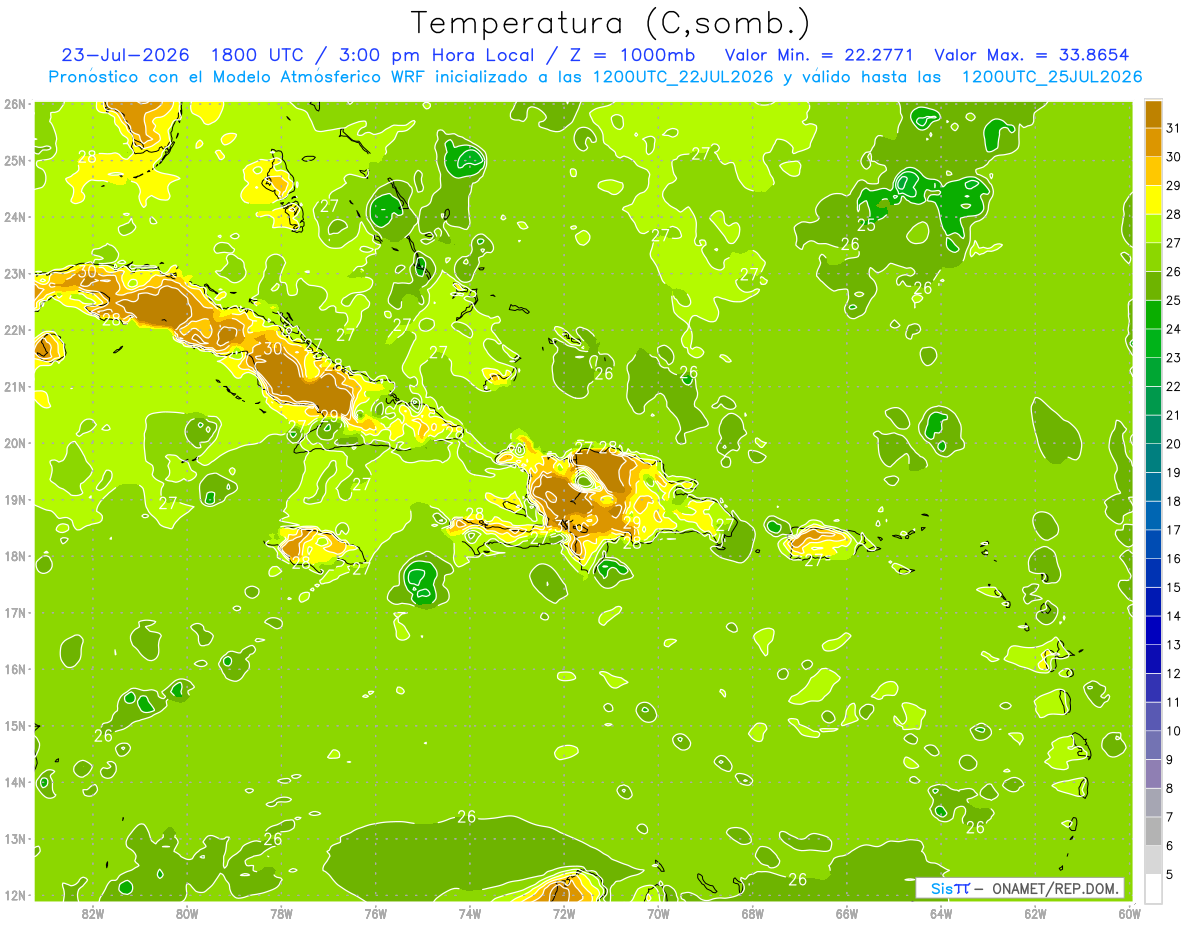Click the 26N latitude axis label
The width and height of the screenshot is (1200, 927).
coord(15,103)
